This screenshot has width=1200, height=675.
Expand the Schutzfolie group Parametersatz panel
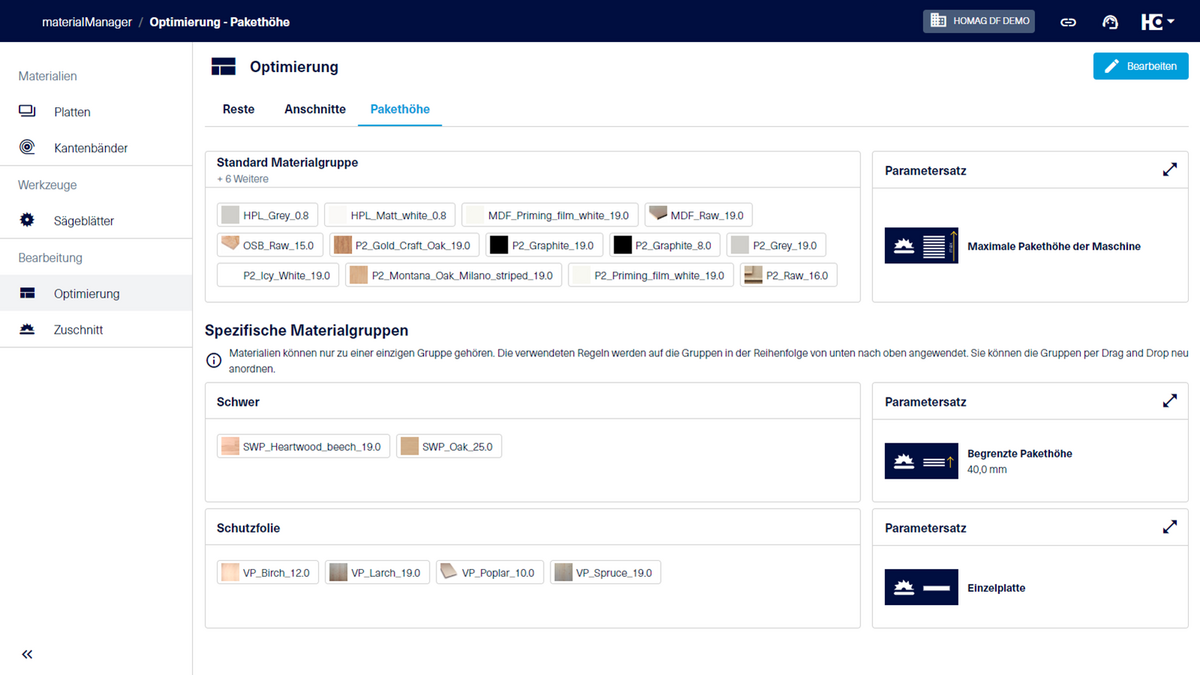pyautogui.click(x=1169, y=527)
